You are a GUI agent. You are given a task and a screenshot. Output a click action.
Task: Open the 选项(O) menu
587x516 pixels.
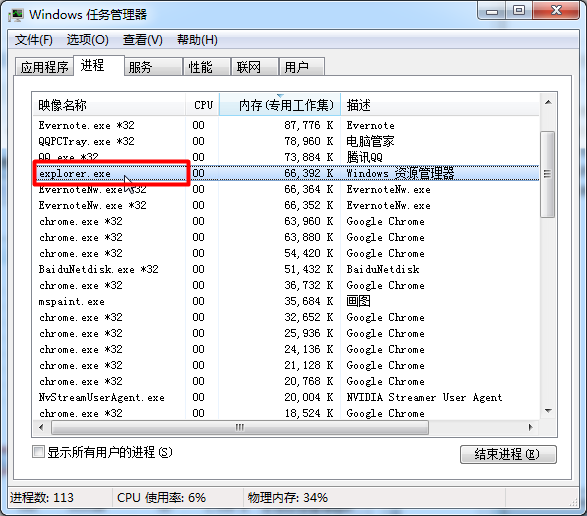coord(88,40)
